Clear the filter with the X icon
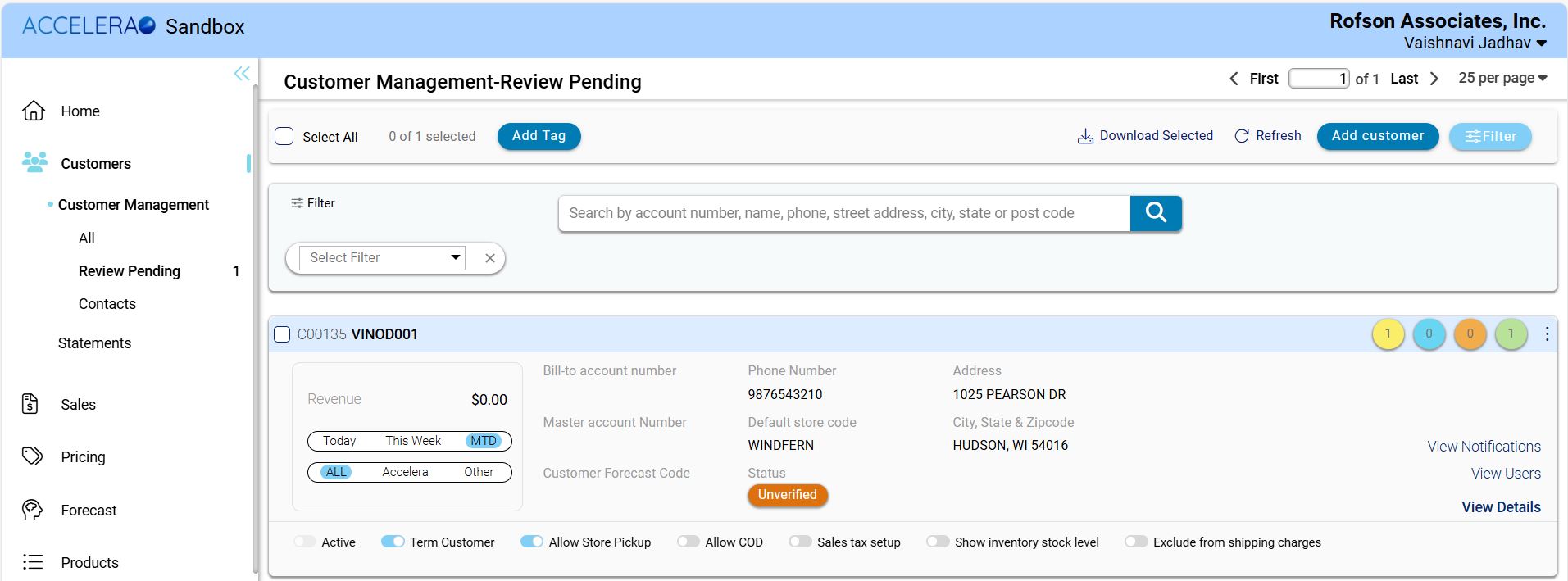Viewport: 1568px width, 581px height. point(490,258)
